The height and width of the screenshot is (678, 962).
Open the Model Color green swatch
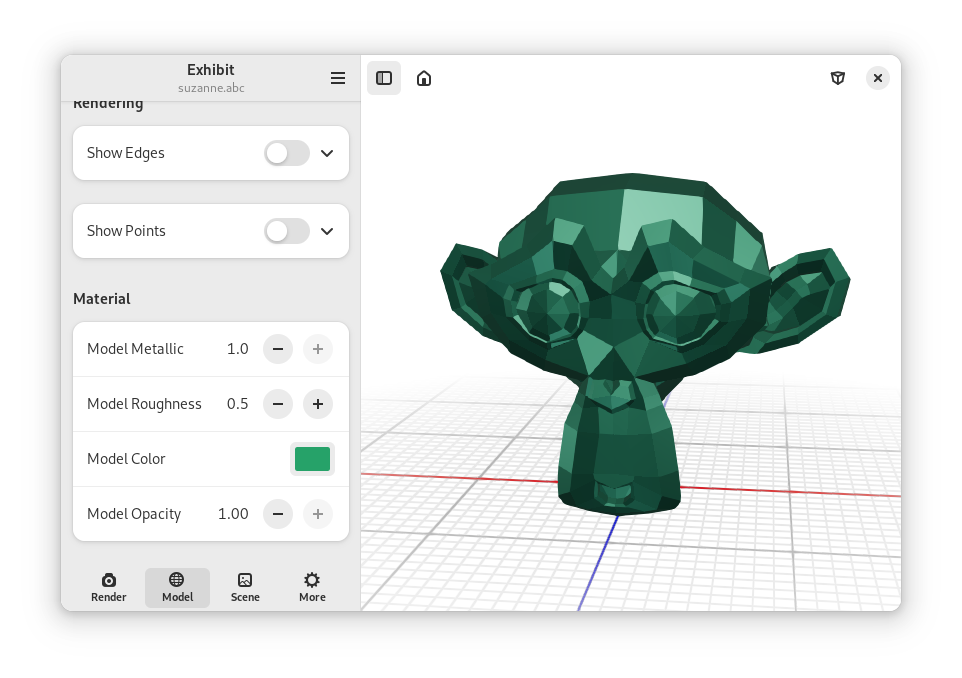(312, 459)
